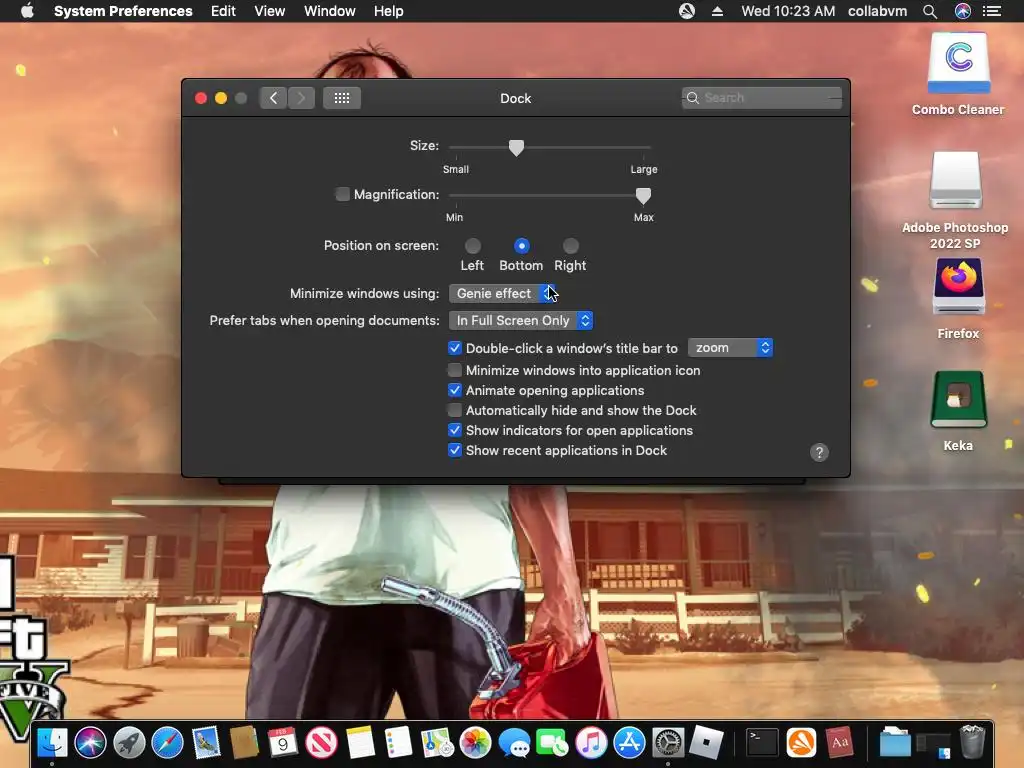Open News icon in Dock
Screen dimensions: 1024x768
pos(321,743)
